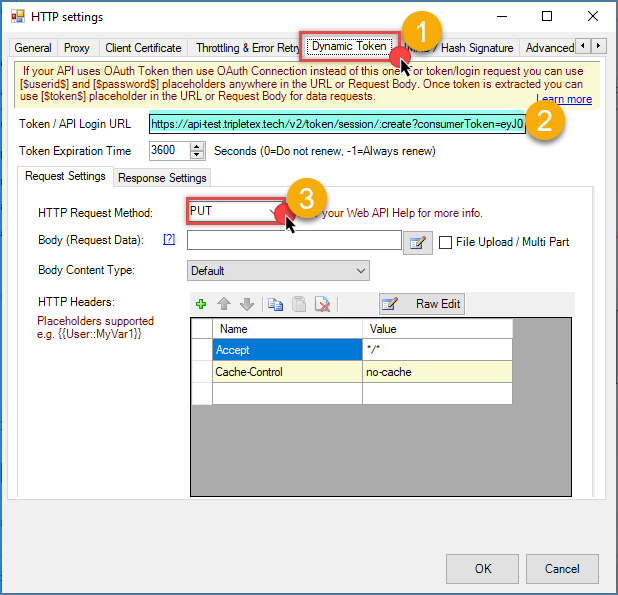Switch to the Response Settings tab
618x595 pixels.
162,177
